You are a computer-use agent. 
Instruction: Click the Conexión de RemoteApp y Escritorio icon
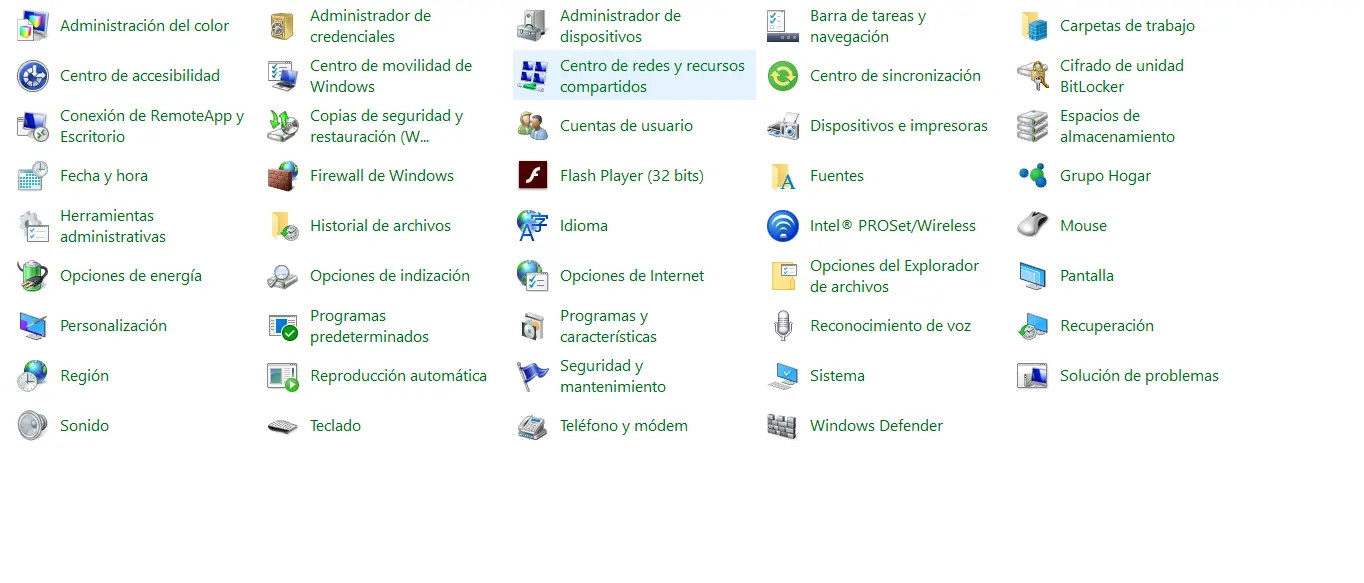[x=33, y=126]
